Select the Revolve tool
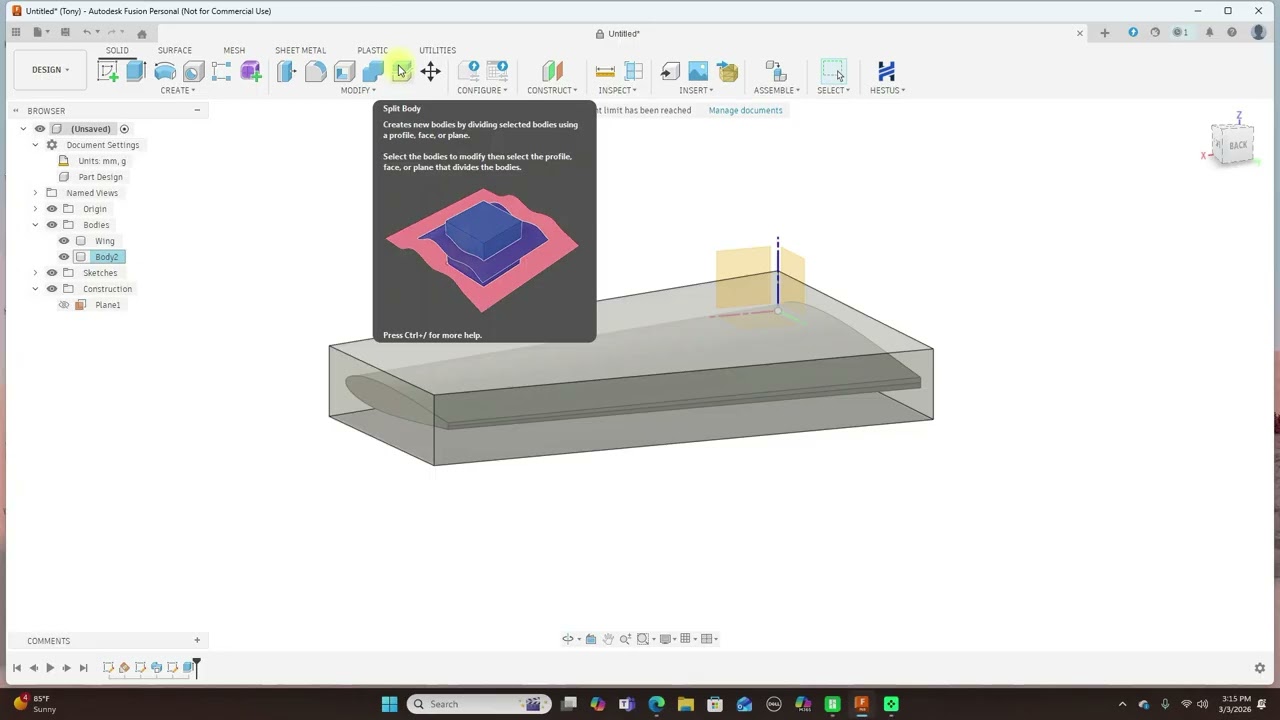 point(165,71)
